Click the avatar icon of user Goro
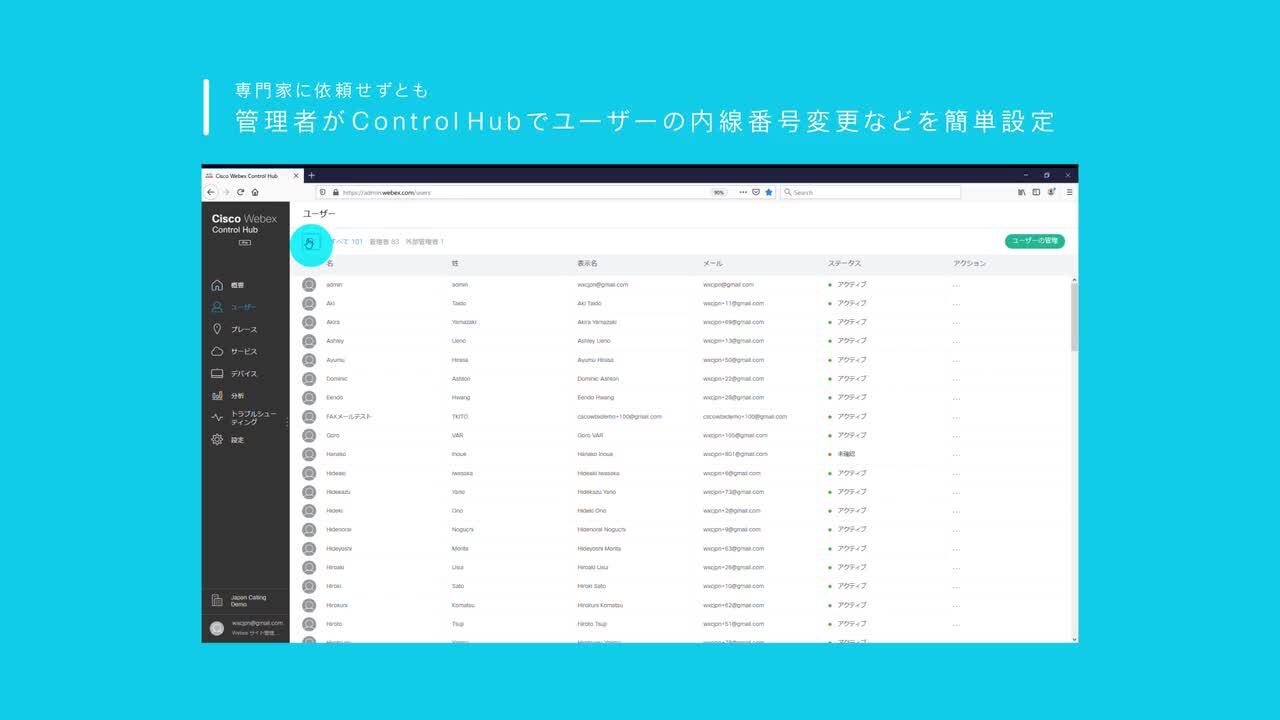Screen dimensions: 1280x720 [309, 435]
